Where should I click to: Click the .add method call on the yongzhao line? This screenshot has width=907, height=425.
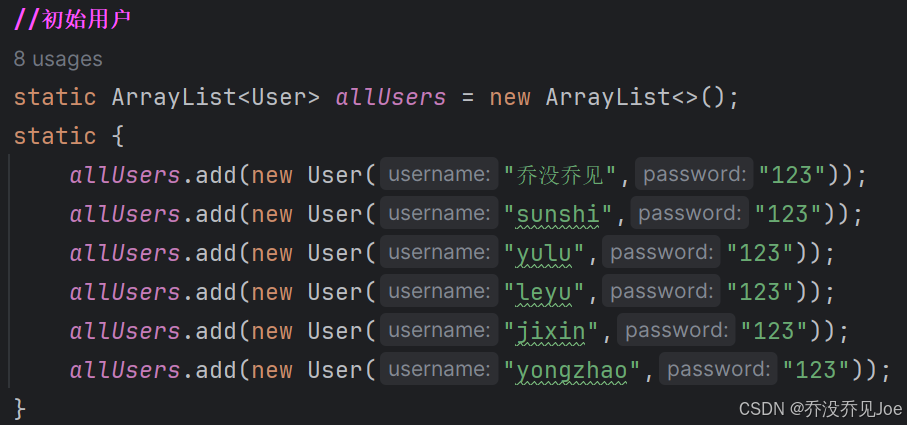pyautogui.click(x=209, y=369)
